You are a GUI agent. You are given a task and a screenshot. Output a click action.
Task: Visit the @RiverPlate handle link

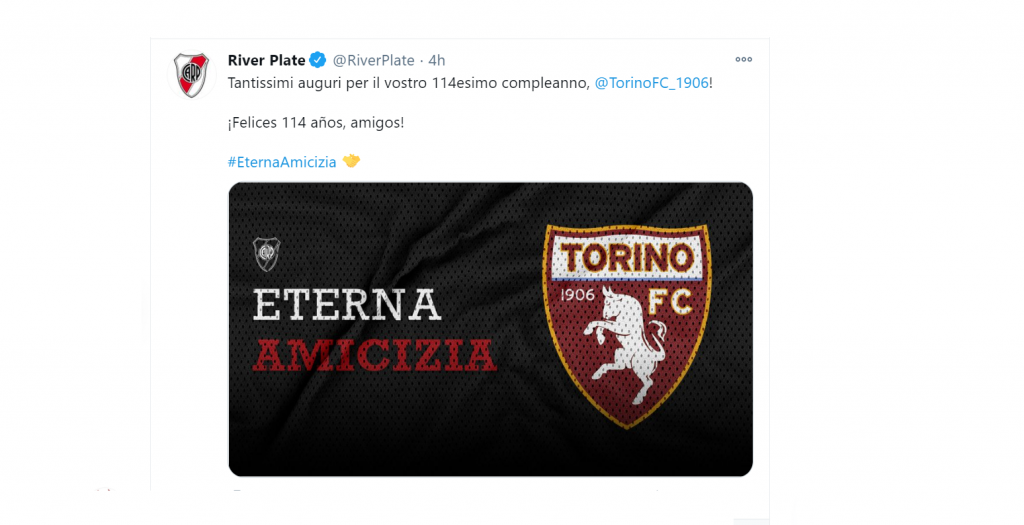tap(373, 60)
